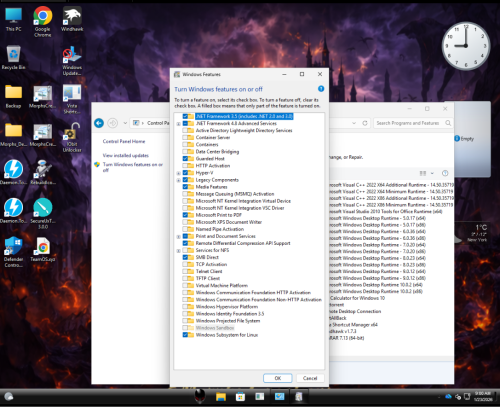Open View installed updates link
Screen dimensions: 500x407
(x=126, y=155)
